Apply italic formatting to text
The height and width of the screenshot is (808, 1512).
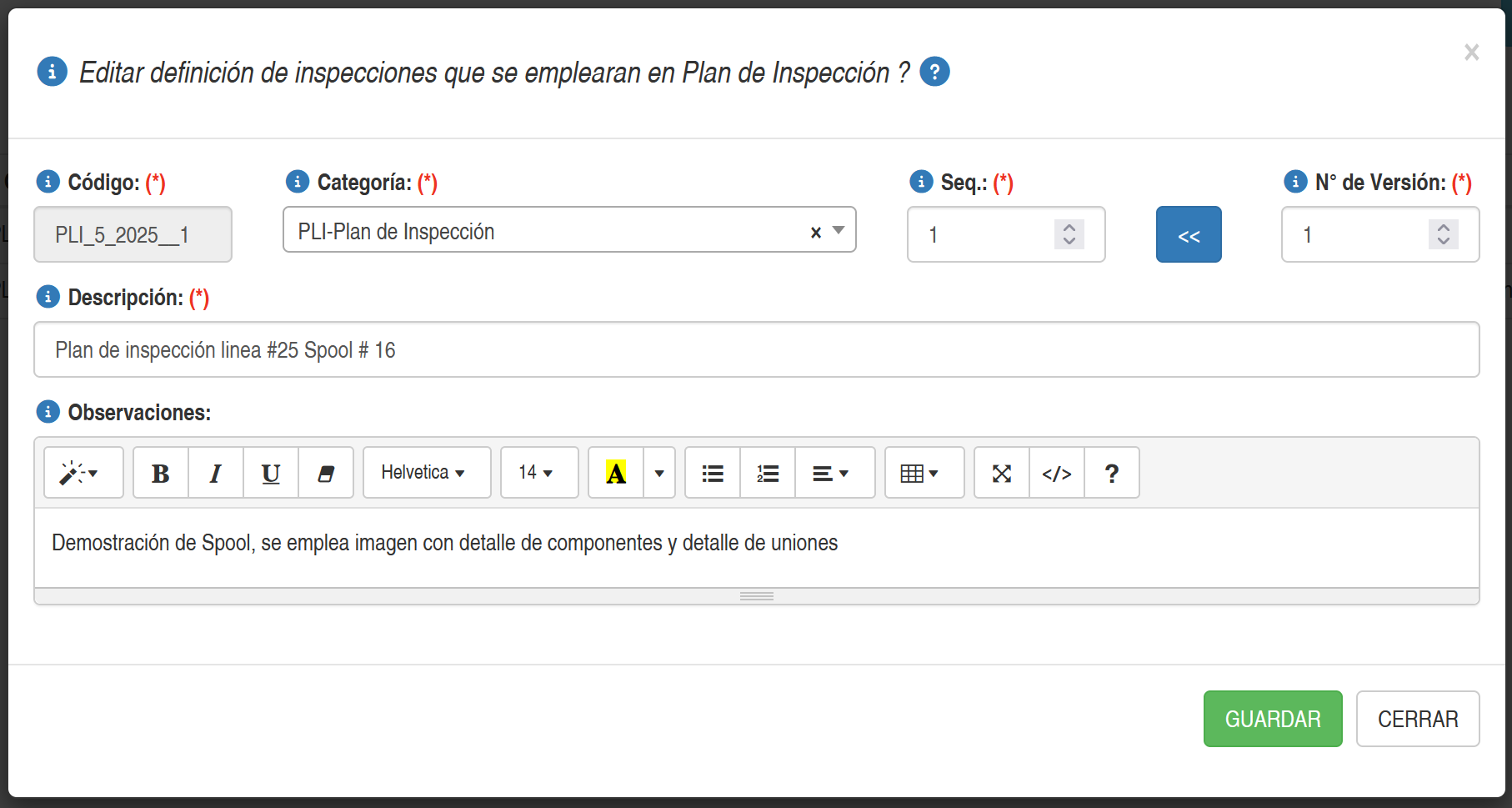pyautogui.click(x=216, y=473)
